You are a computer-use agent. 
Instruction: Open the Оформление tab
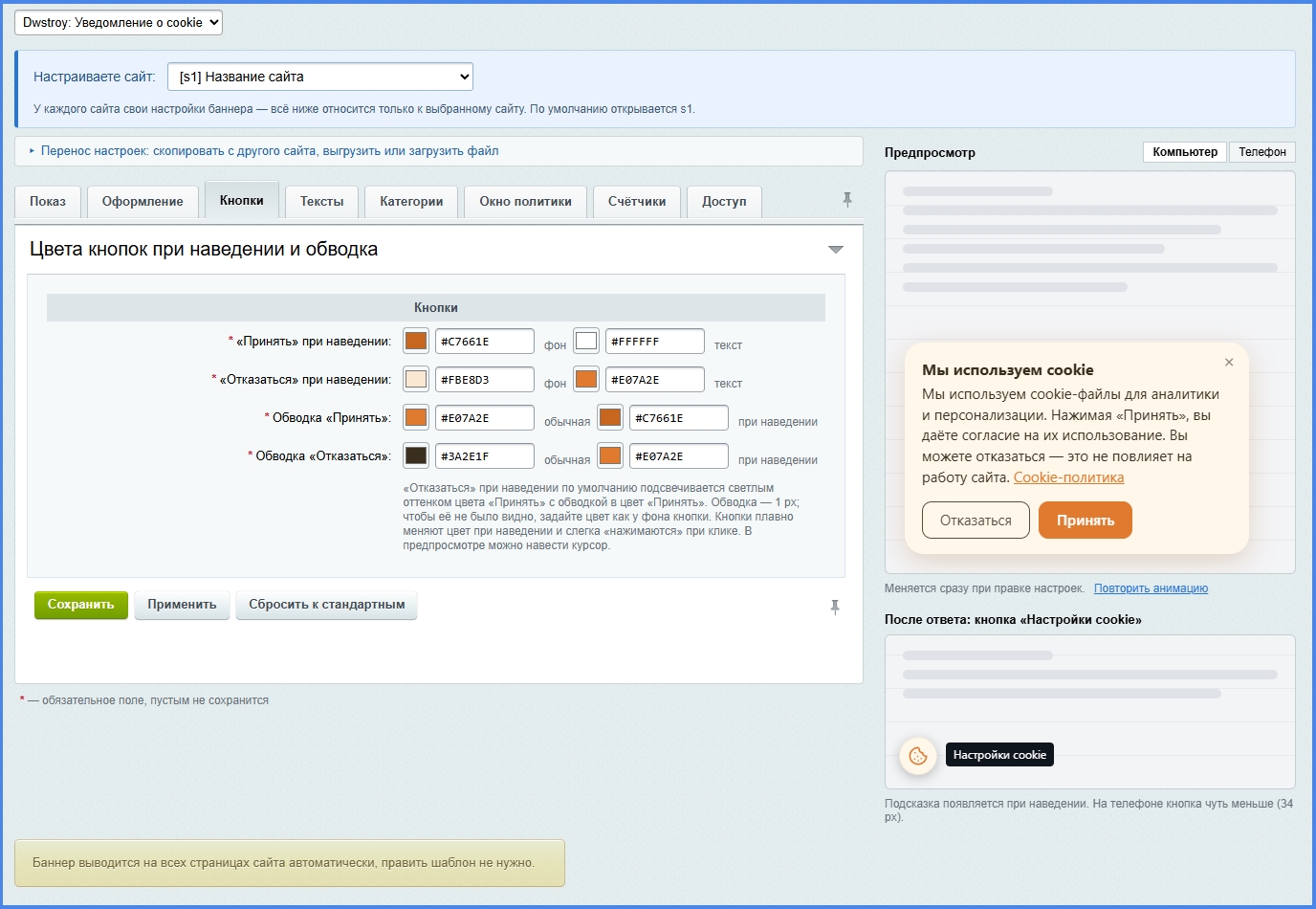pyautogui.click(x=143, y=202)
